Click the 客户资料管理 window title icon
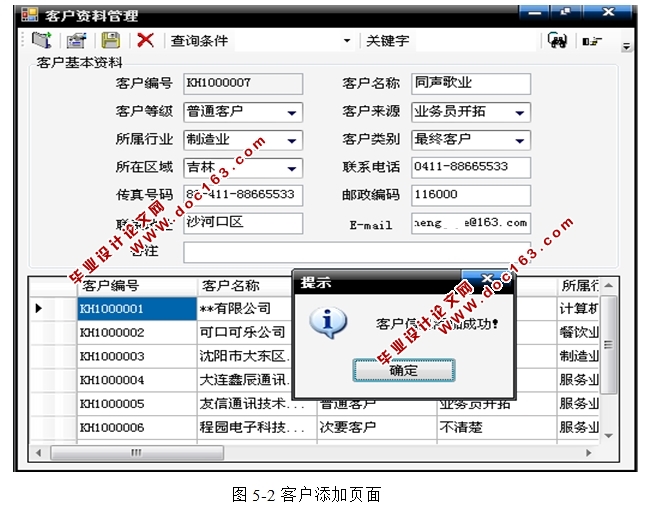 coord(30,15)
